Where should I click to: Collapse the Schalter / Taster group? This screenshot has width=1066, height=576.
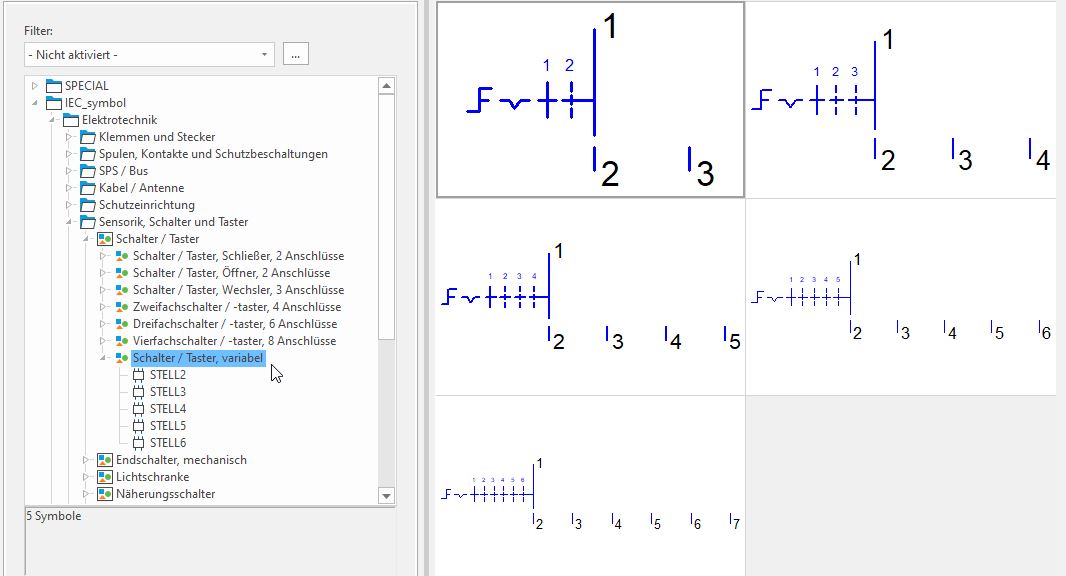[x=86, y=239]
